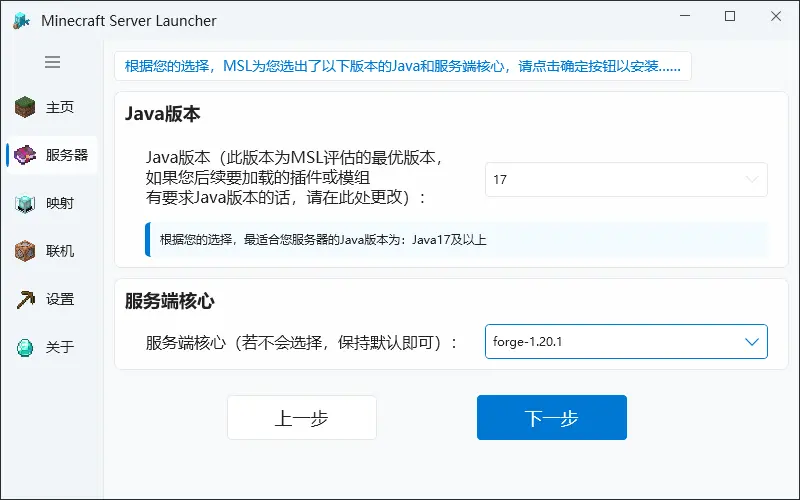Maximize the launcher window
Image resolution: width=800 pixels, height=500 pixels.
pyautogui.click(x=730, y=16)
